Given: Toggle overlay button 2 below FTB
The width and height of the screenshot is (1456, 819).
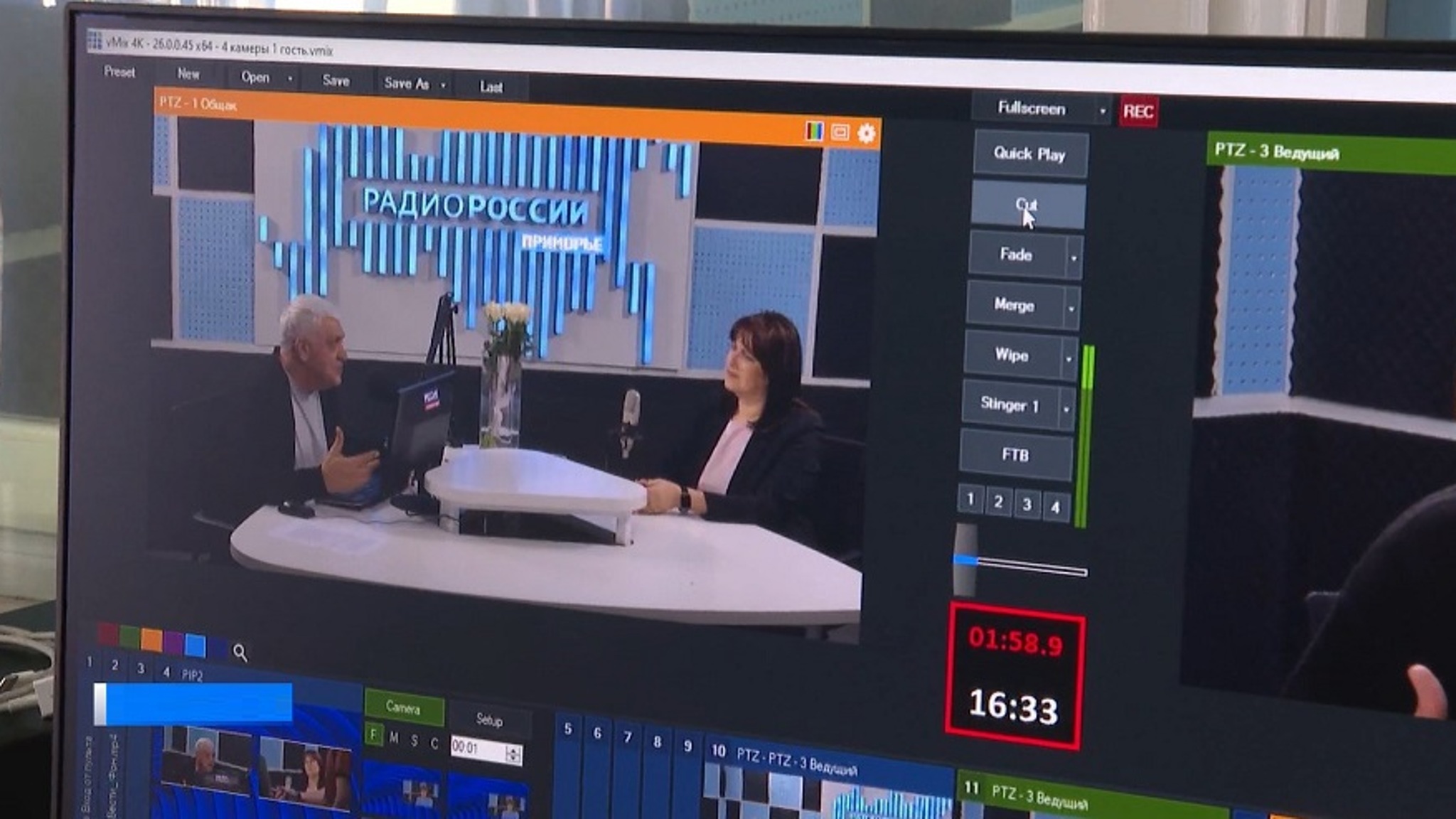Looking at the screenshot, I should click(999, 502).
